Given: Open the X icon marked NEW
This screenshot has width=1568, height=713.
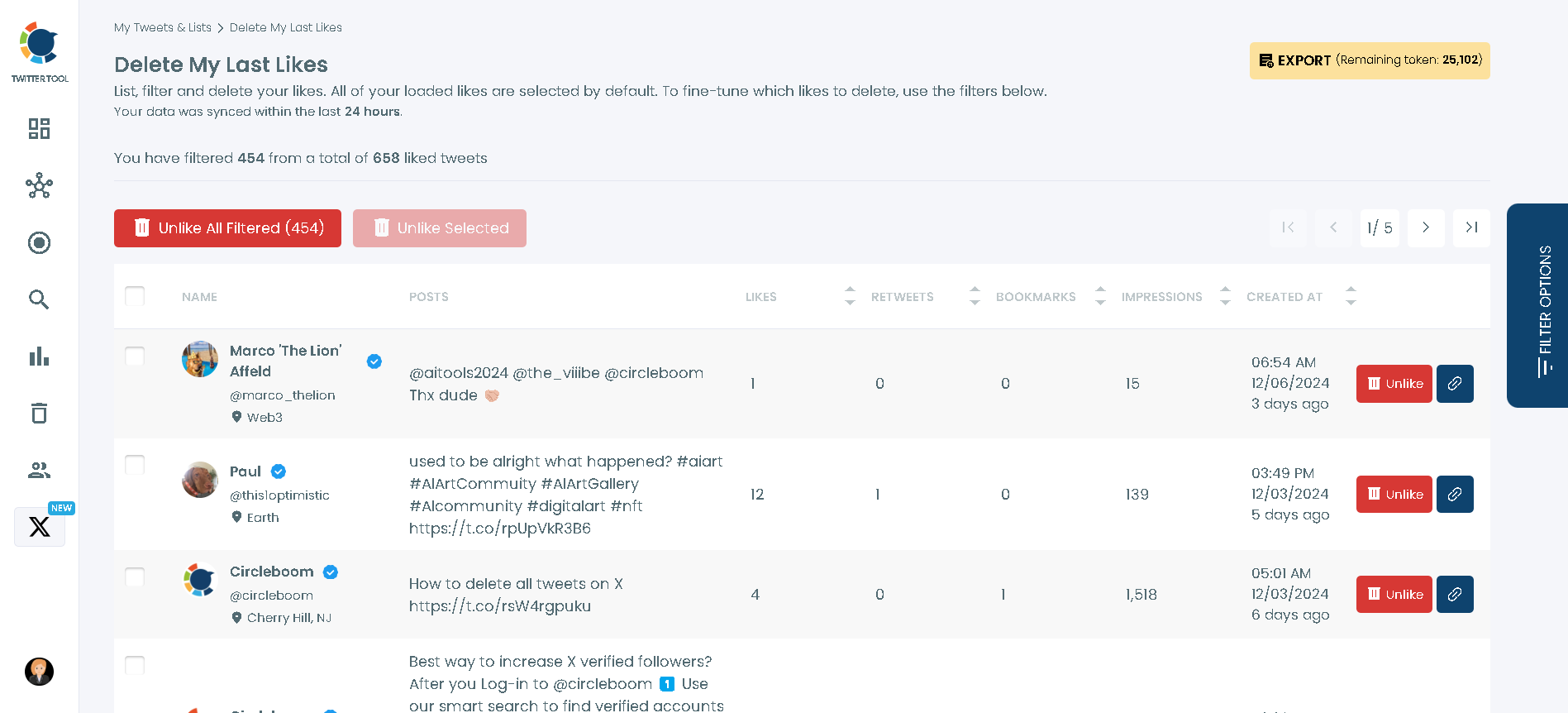Looking at the screenshot, I should point(39,527).
